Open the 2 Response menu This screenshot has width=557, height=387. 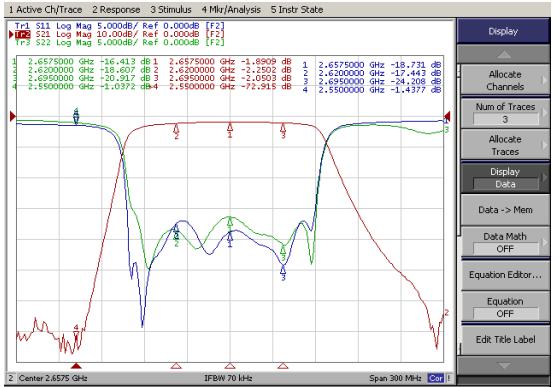tap(116, 10)
